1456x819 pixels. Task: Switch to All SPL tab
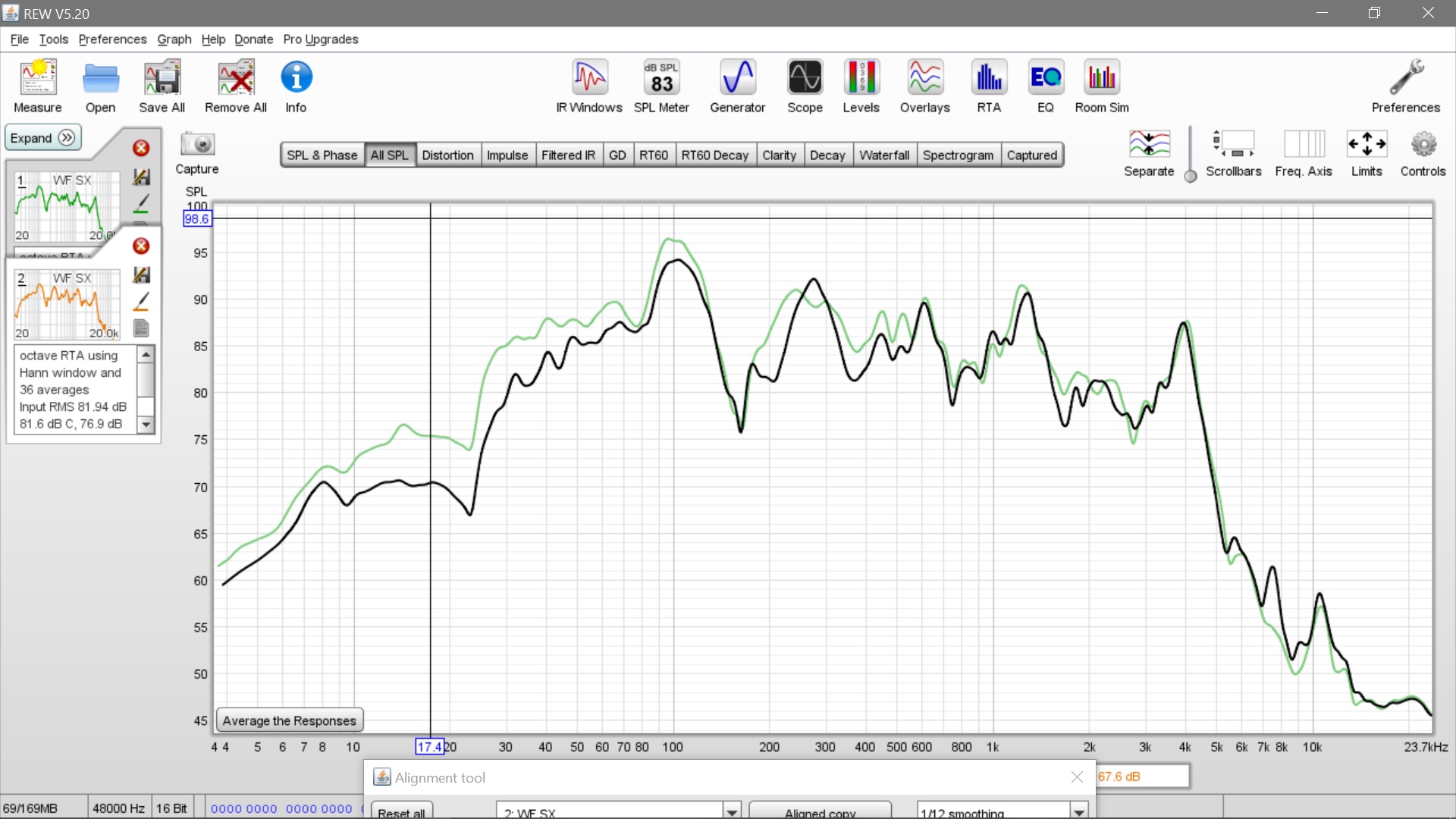coord(390,155)
